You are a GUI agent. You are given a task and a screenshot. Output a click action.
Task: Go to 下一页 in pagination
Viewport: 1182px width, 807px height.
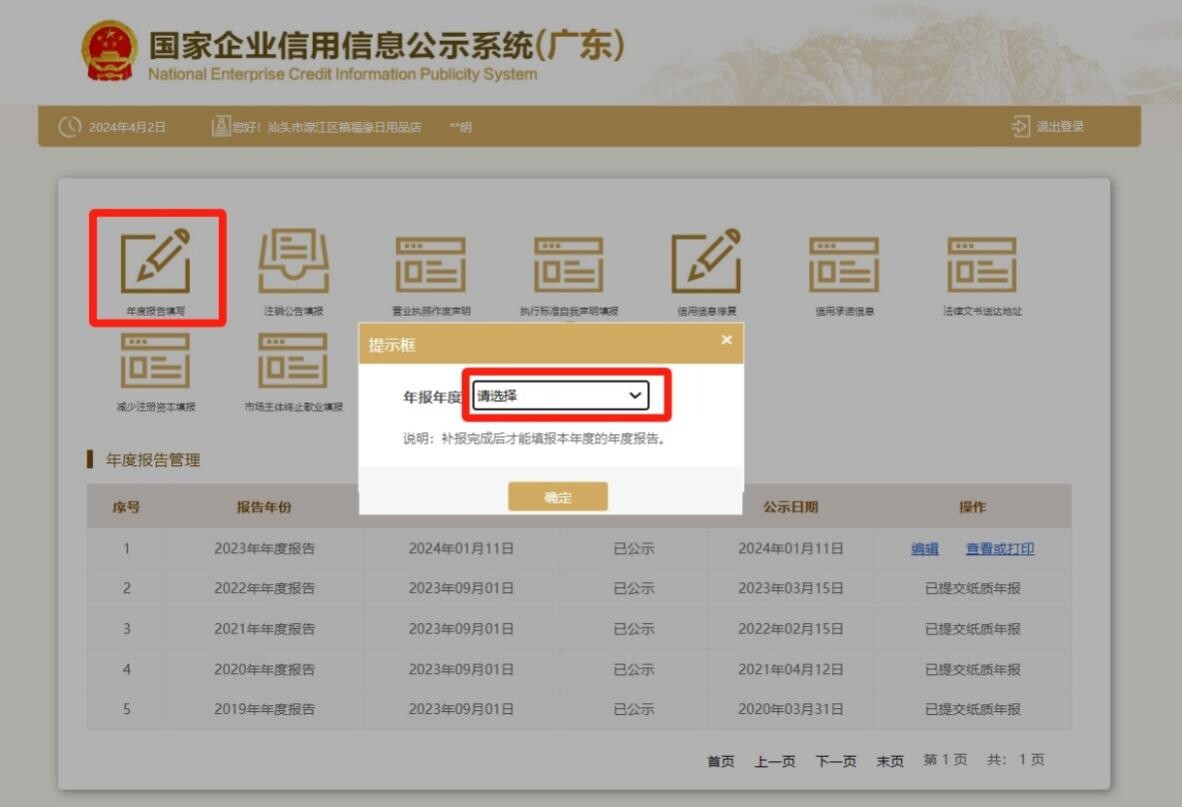(835, 762)
